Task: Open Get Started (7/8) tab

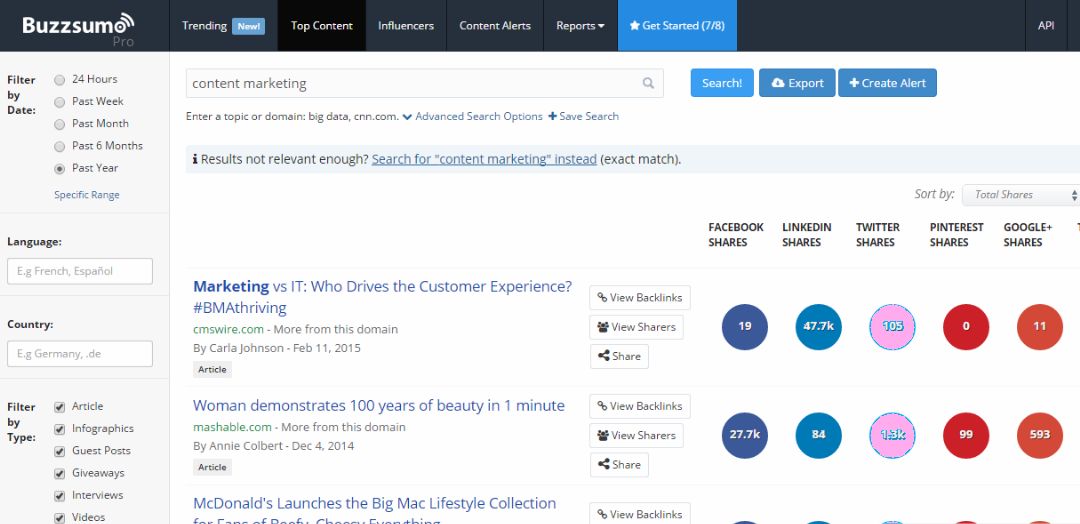Action: pos(677,25)
